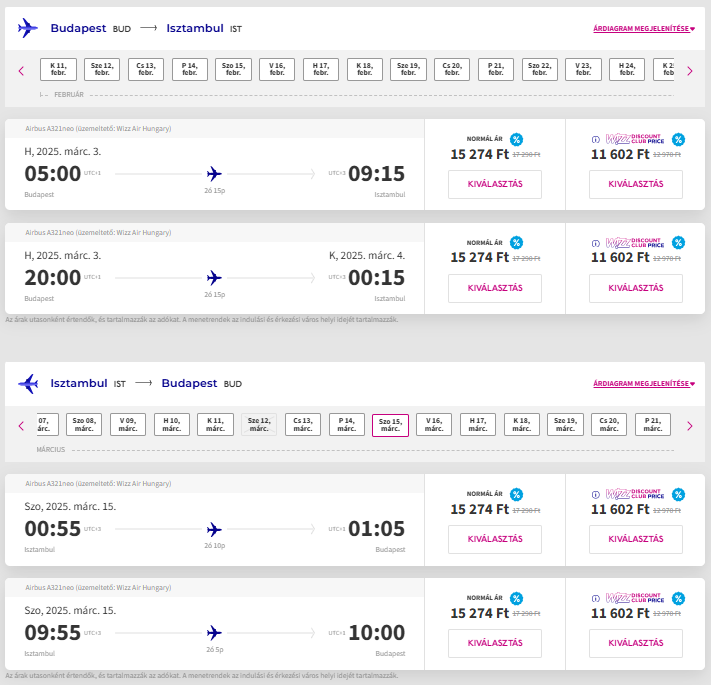Choose normal price Kiválasztás for 09:55 return flight
This screenshot has width=711, height=685.
(x=494, y=643)
